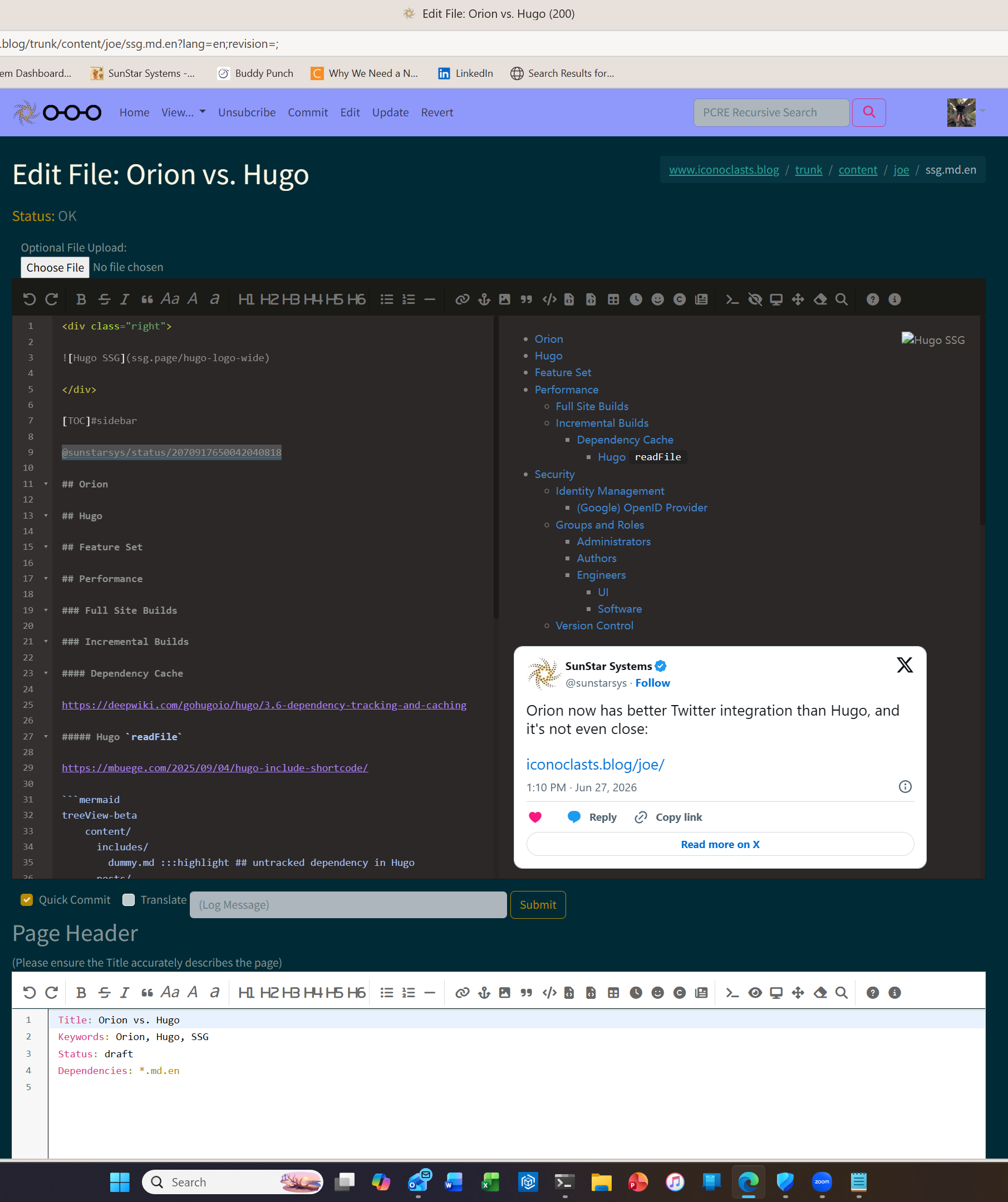
Task: Collapse the '### Incremental Builds' fold arrow
Action: pos(46,641)
